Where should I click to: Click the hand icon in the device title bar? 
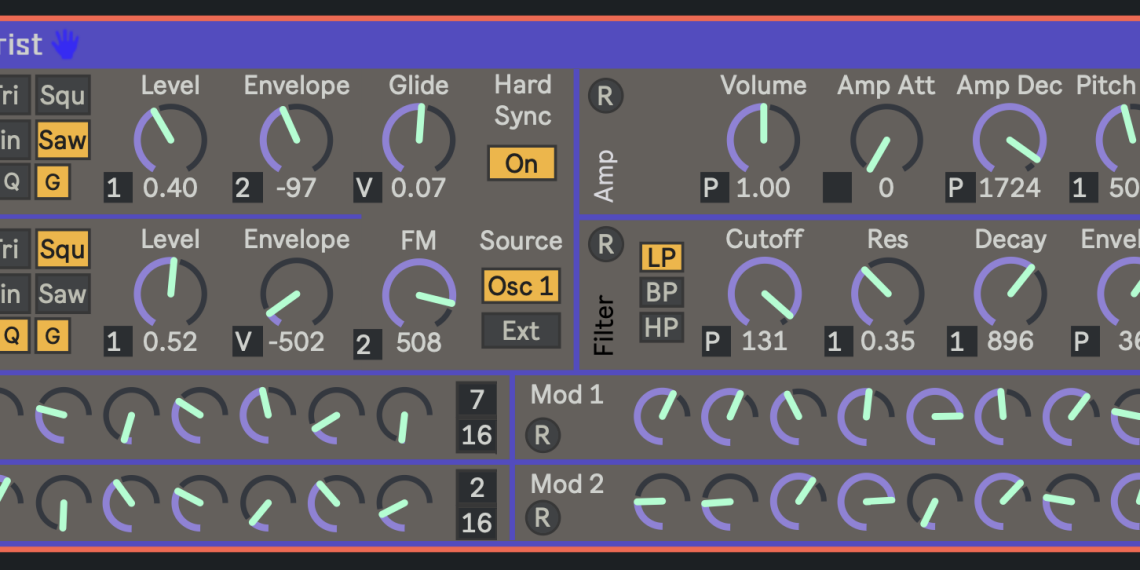(65, 44)
